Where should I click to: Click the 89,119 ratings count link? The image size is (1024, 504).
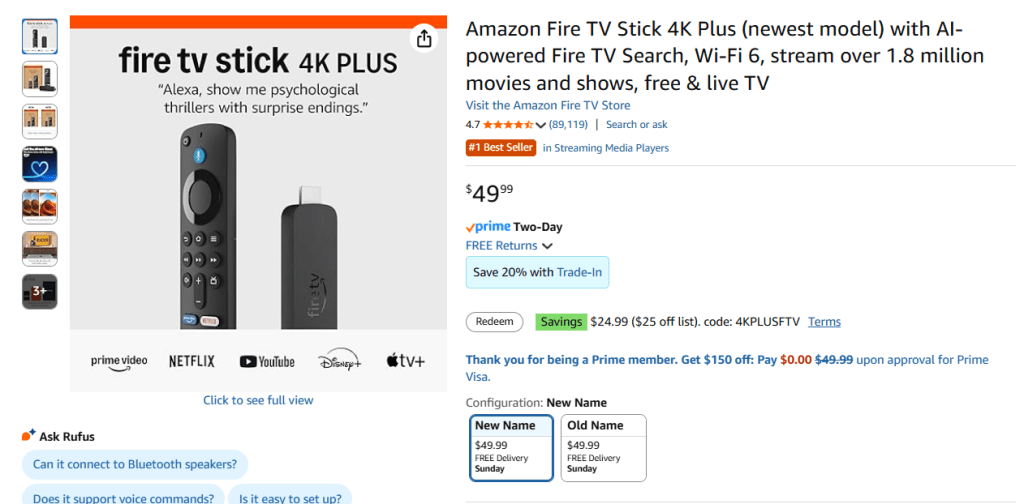568,125
